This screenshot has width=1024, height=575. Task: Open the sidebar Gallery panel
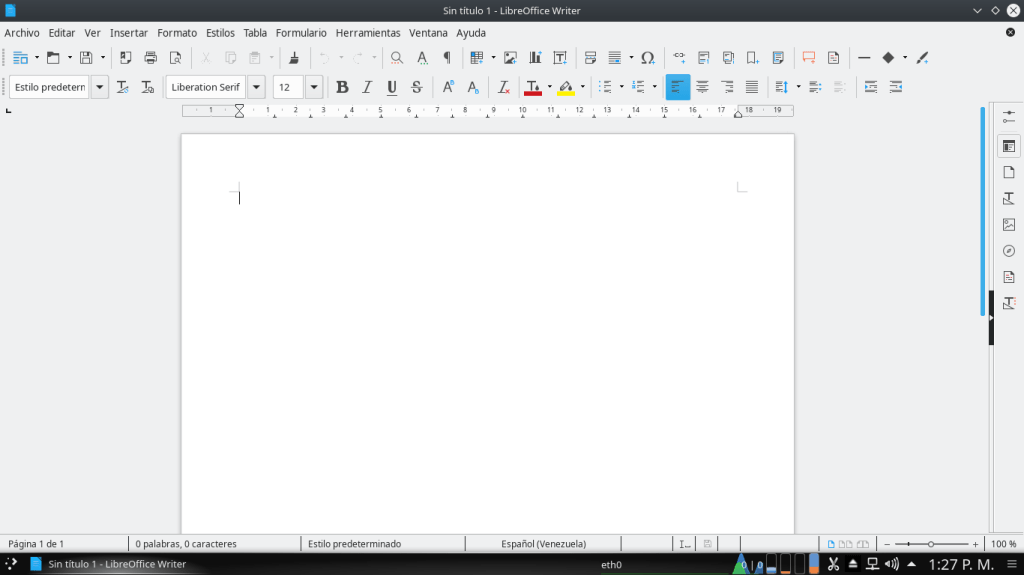pos(1008,225)
